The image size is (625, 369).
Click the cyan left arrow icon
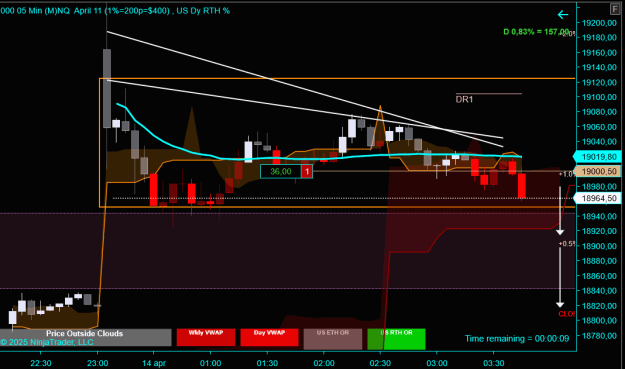[x=562, y=15]
